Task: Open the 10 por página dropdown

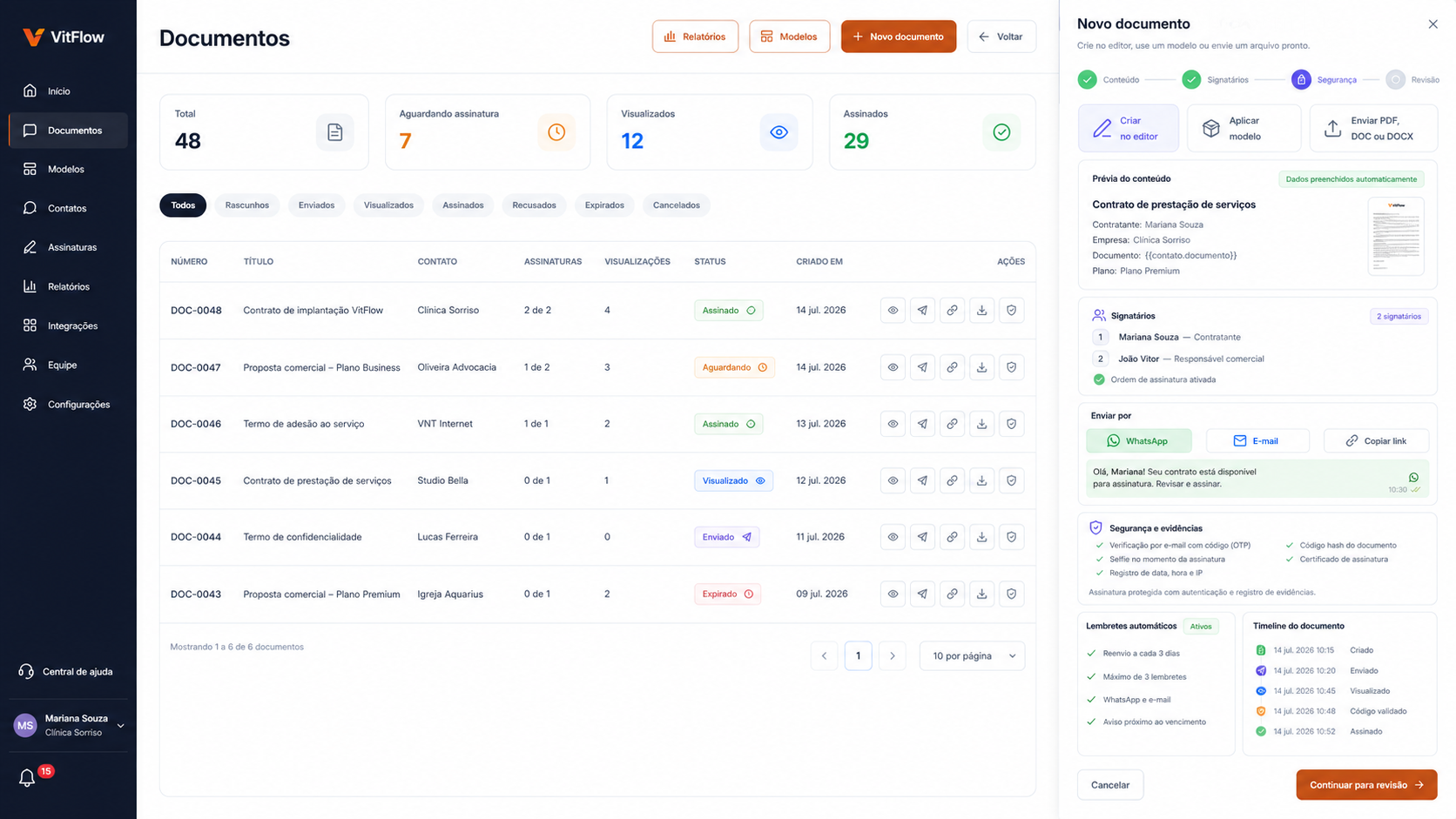Action: (972, 655)
